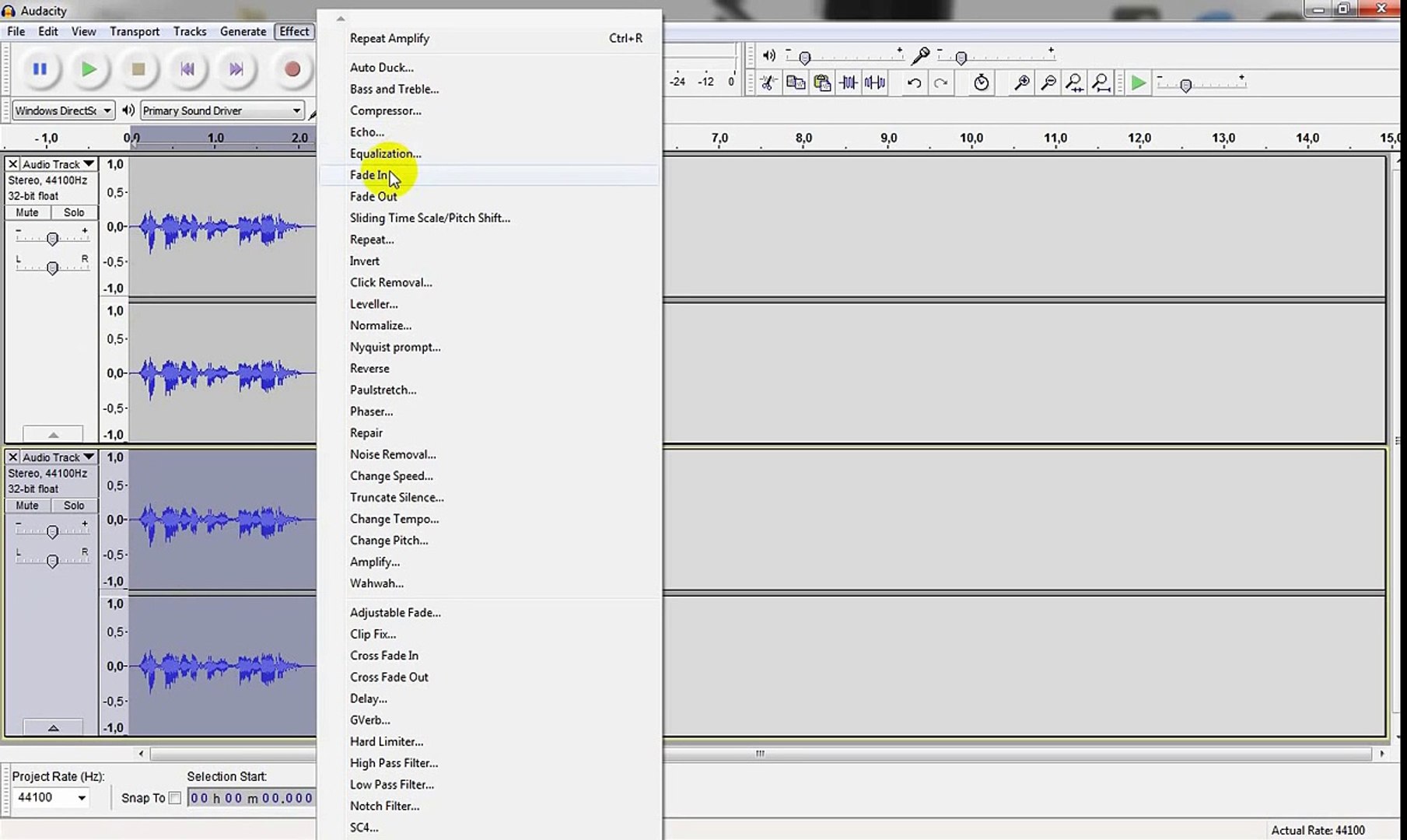Click the 10,0 mark on the timeline ruler
The image size is (1407, 840).
pos(971,138)
